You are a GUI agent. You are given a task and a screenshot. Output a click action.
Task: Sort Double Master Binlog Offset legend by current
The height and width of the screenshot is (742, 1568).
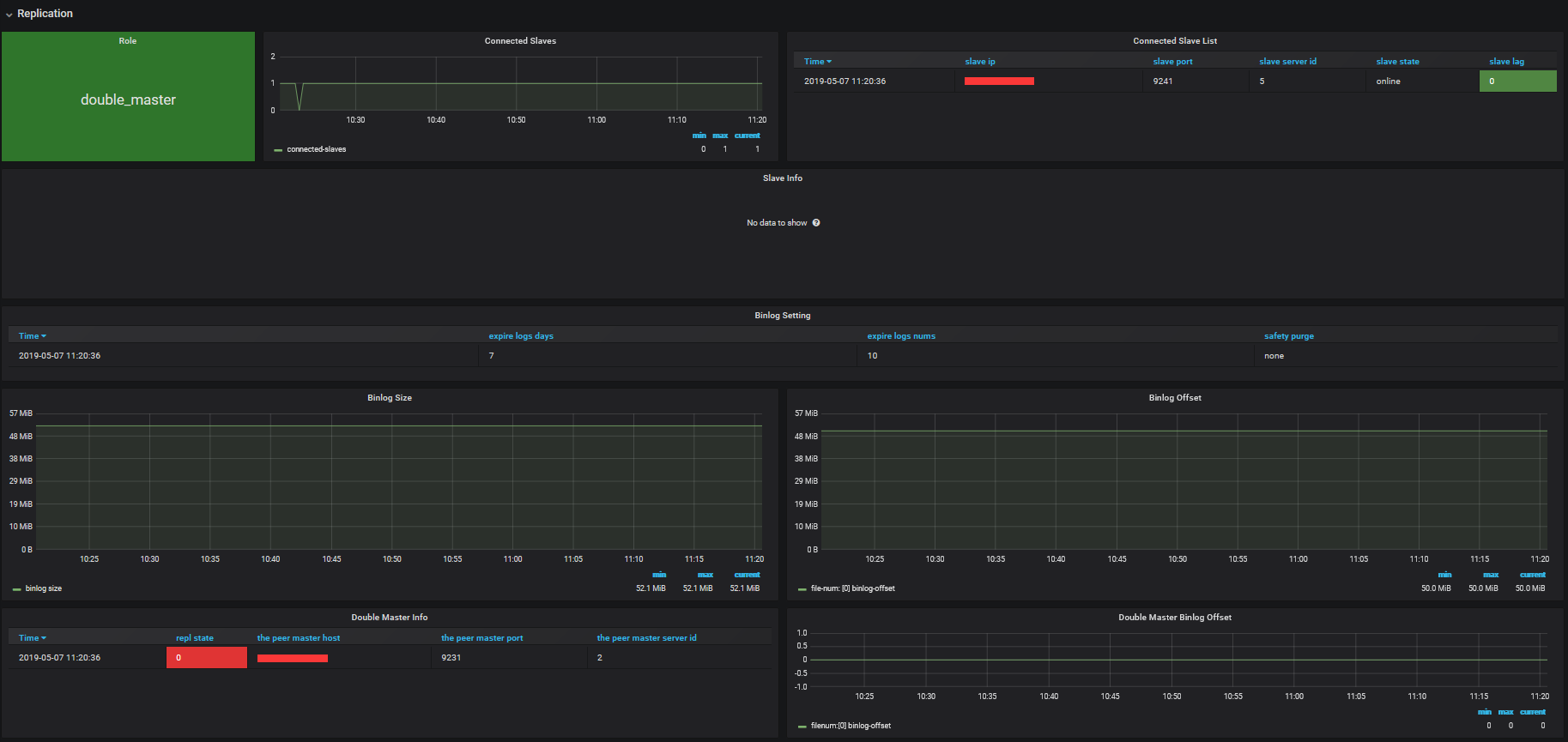click(1533, 712)
